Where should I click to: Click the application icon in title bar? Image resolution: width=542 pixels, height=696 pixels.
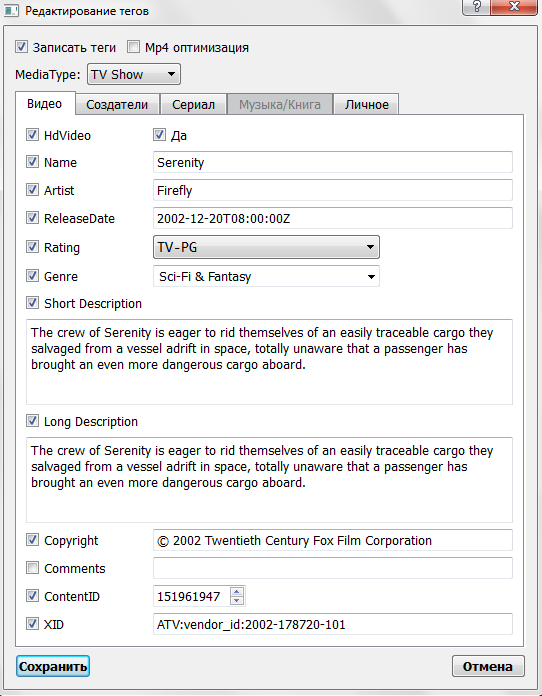pos(11,11)
